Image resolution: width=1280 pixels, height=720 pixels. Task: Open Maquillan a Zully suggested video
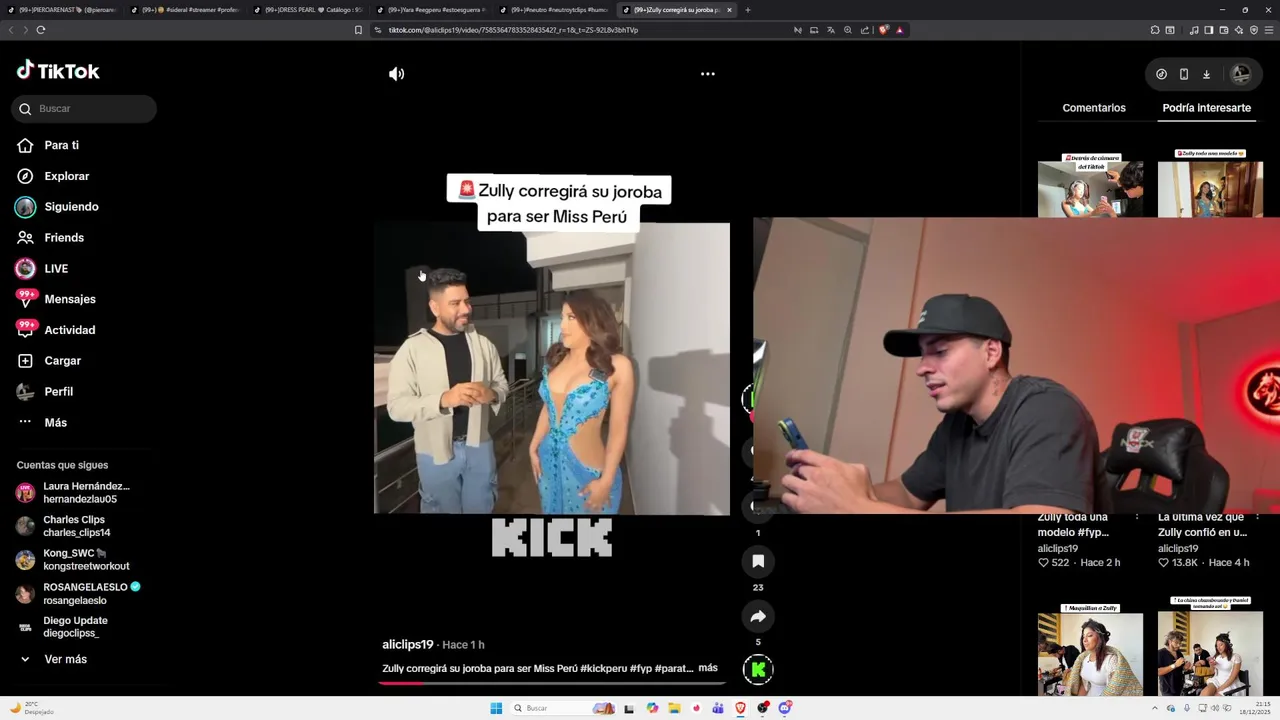pos(1090,648)
